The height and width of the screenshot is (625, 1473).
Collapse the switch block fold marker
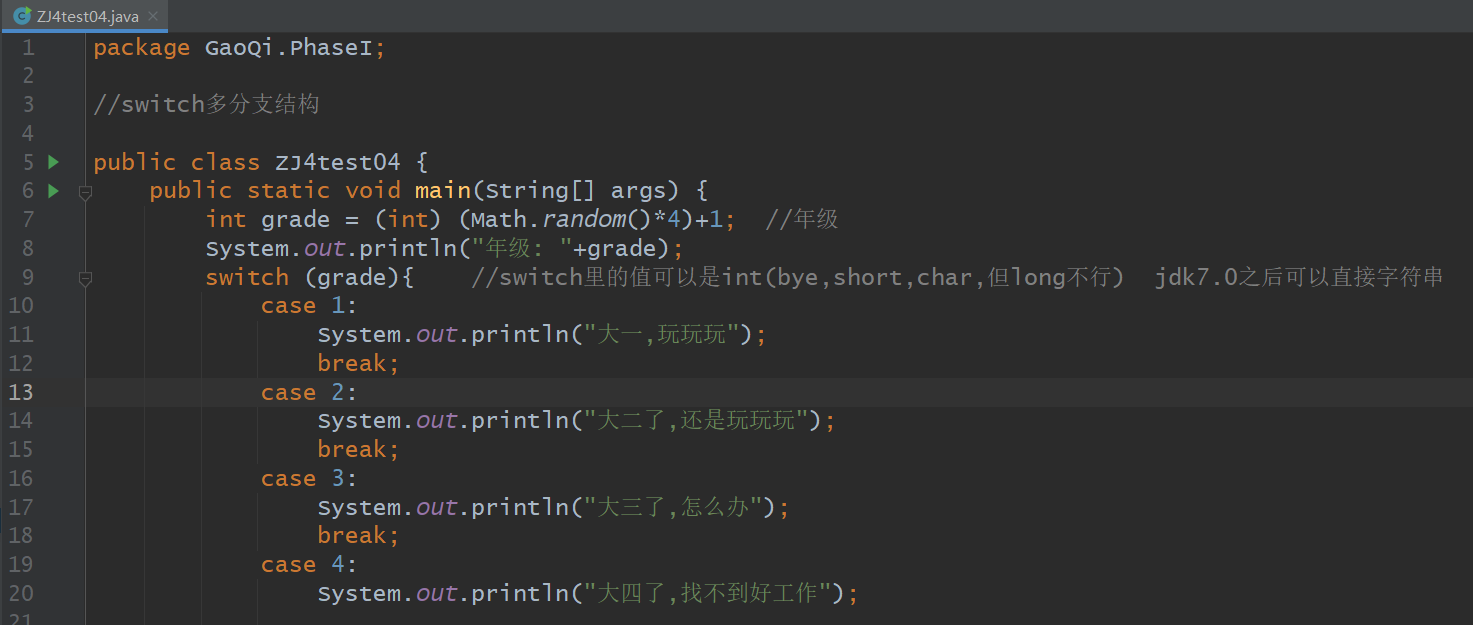85,277
